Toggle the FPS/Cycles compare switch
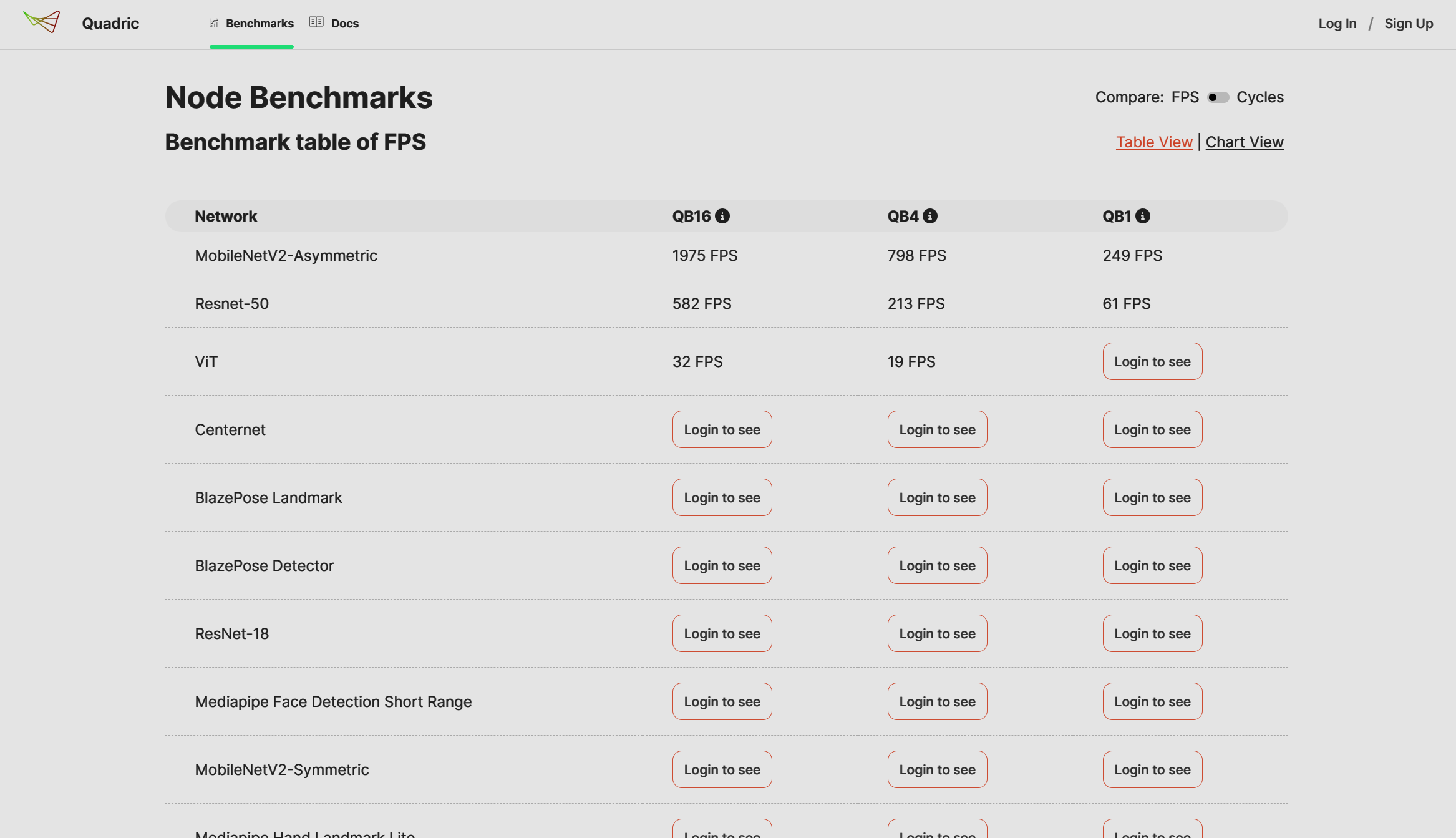The width and height of the screenshot is (1456, 838). click(1218, 97)
